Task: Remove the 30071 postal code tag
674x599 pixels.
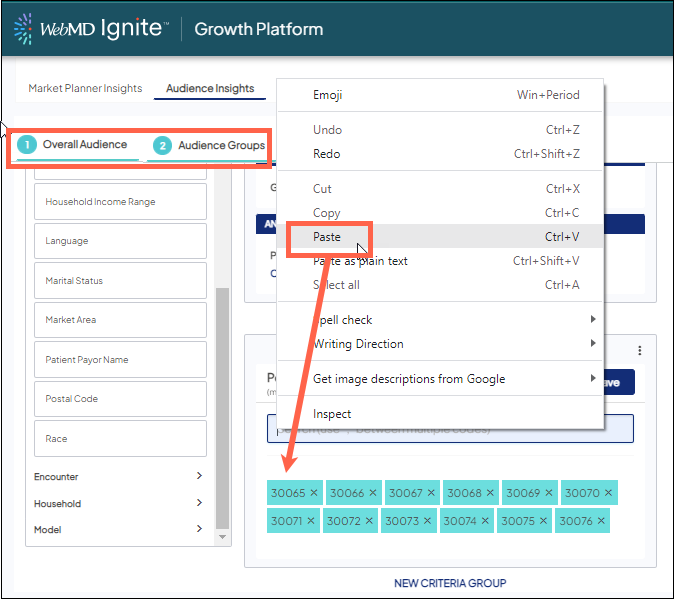Action: coord(311,521)
